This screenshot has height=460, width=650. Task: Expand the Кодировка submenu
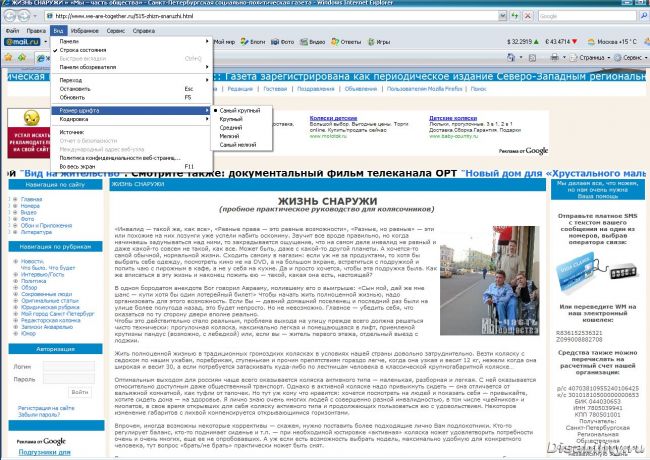pos(132,119)
